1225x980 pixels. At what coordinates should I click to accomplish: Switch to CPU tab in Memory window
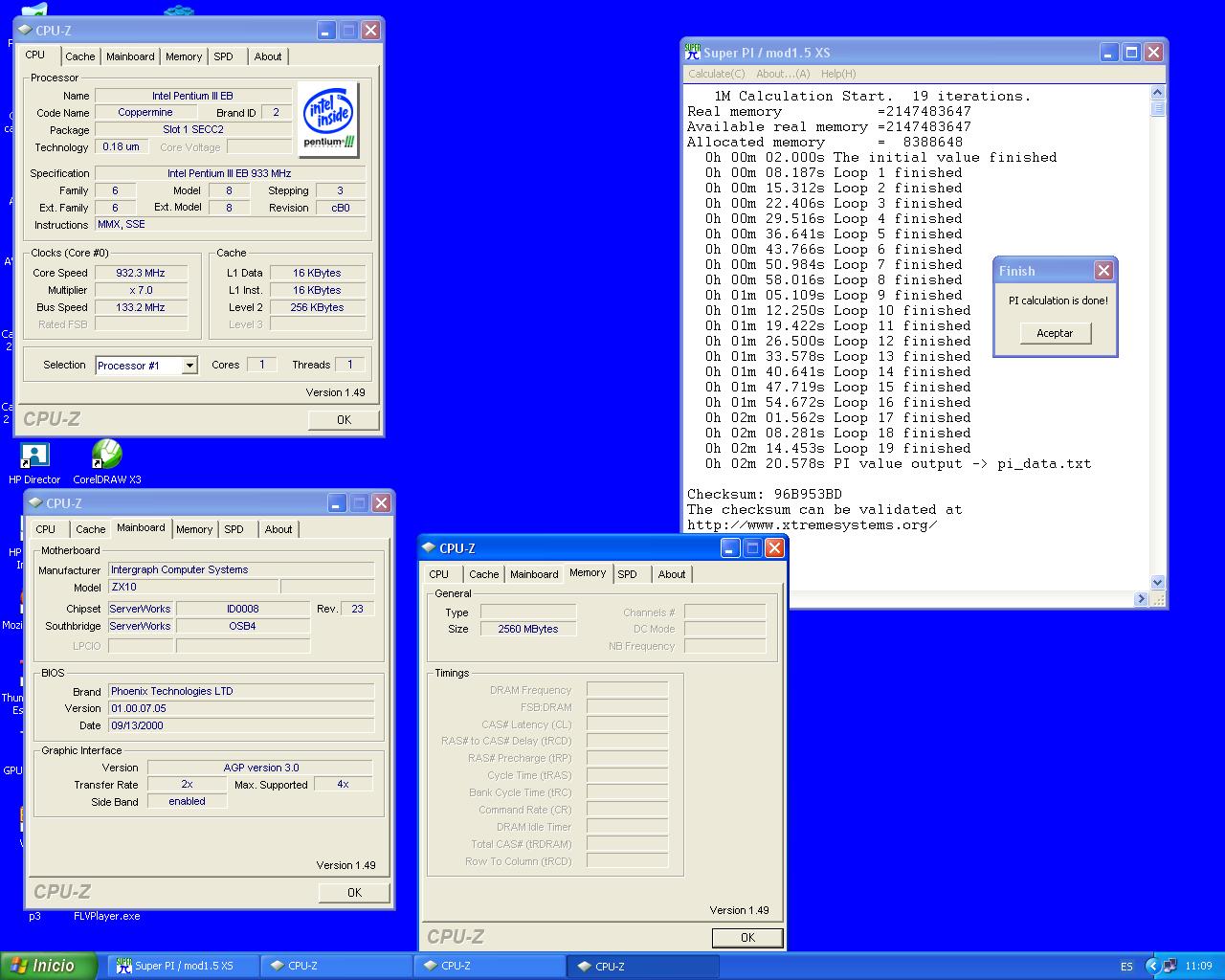pos(439,574)
